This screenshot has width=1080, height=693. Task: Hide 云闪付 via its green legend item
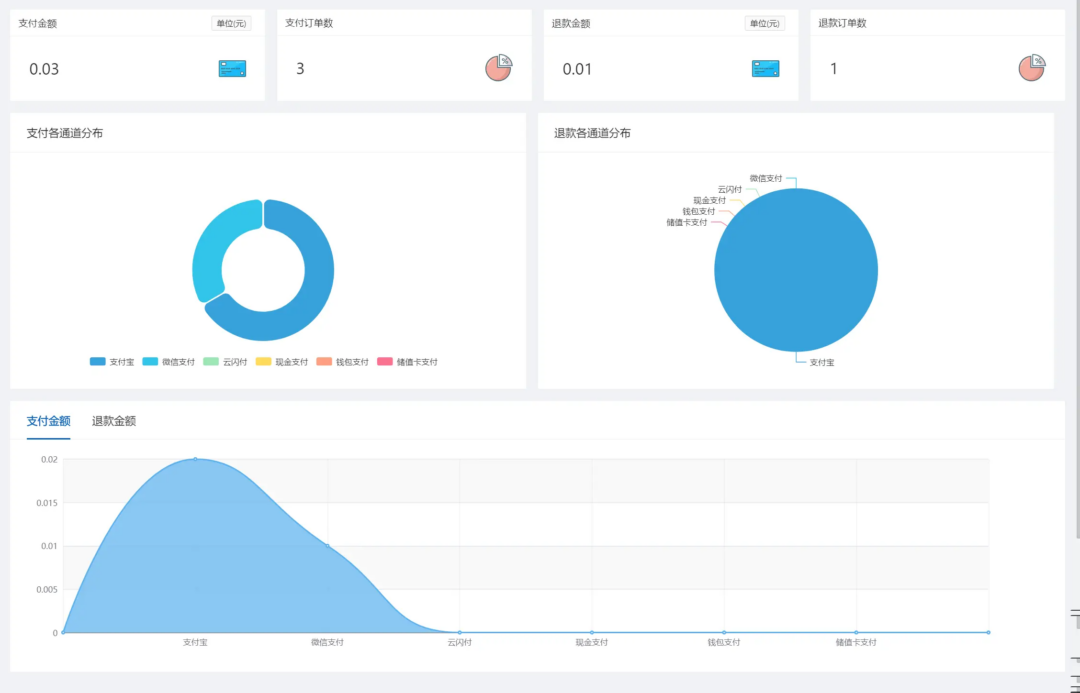click(225, 362)
